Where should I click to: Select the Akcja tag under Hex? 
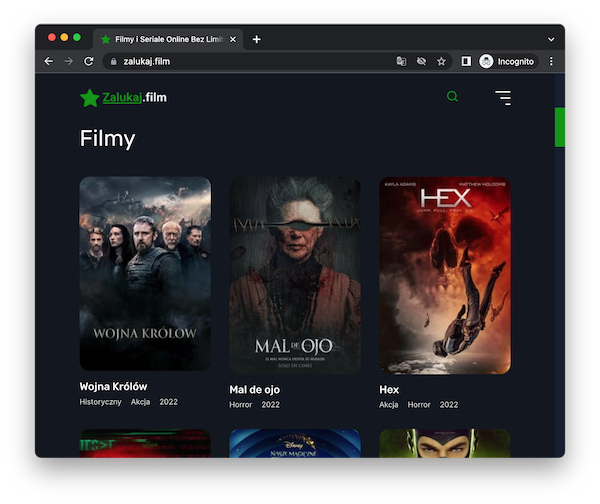coord(389,405)
